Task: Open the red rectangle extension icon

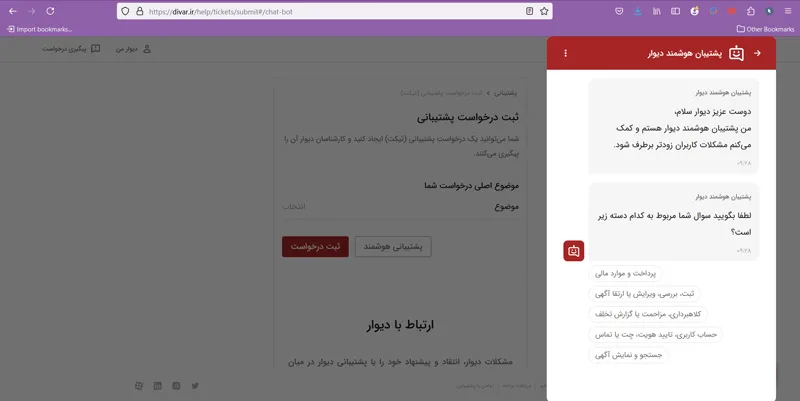Action: pyautogui.click(x=732, y=11)
